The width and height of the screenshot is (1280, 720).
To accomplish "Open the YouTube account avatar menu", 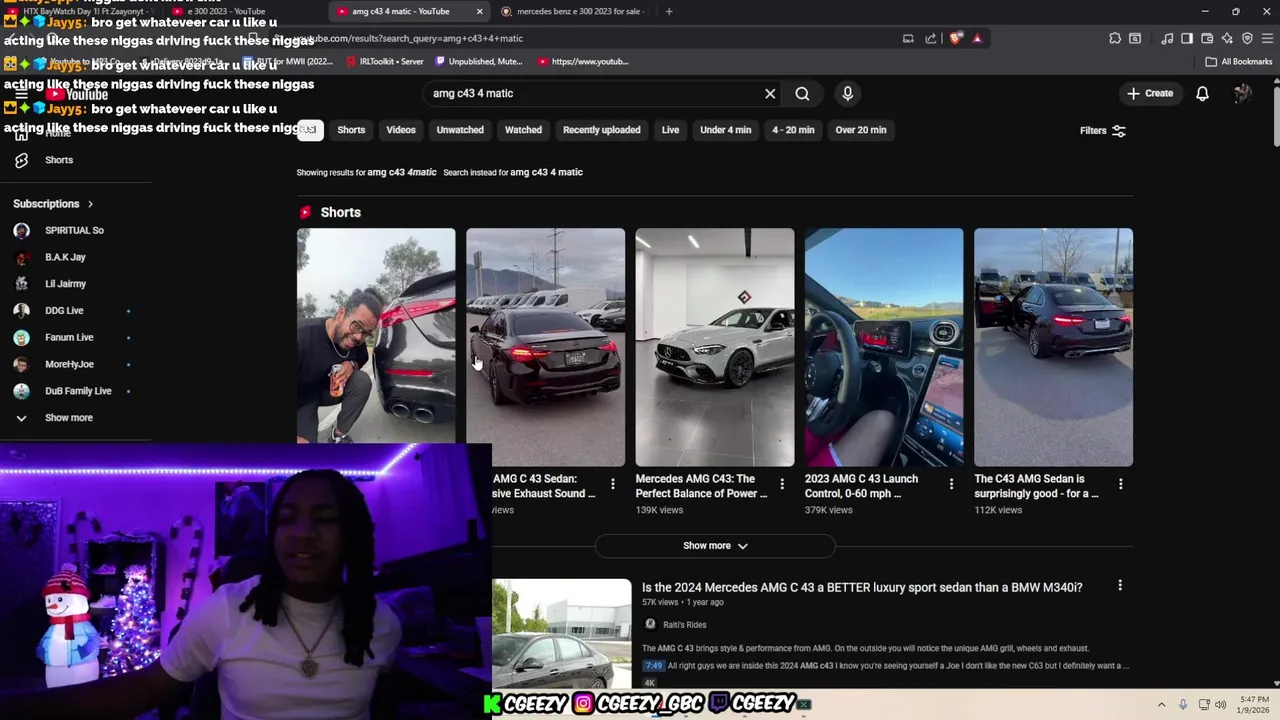I will tap(1242, 93).
